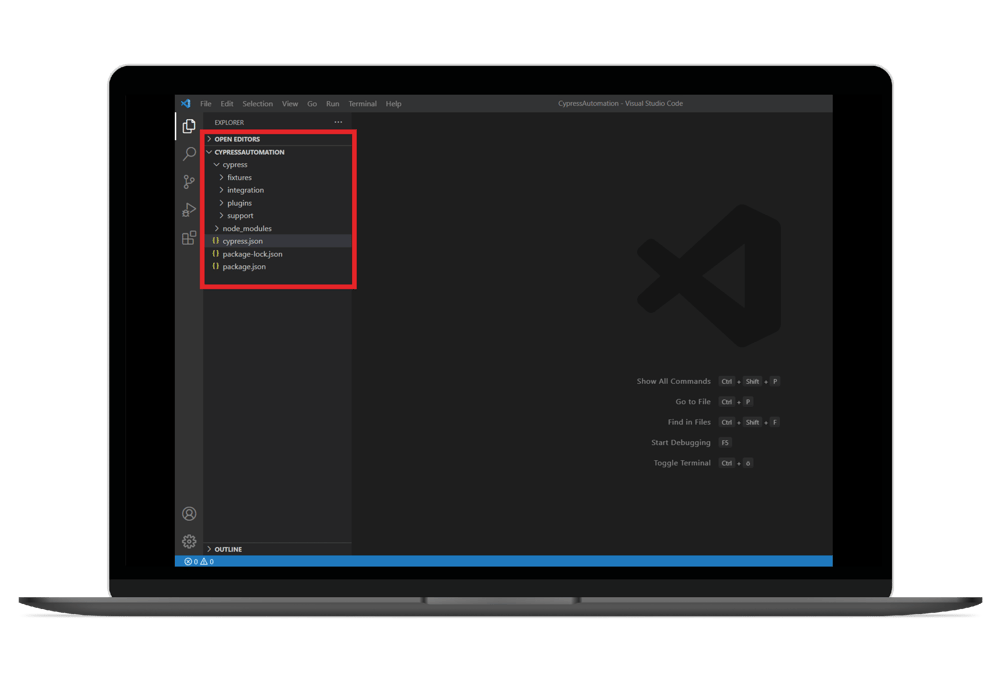
Task: Click the VS Code logo in title bar
Action: 186,103
